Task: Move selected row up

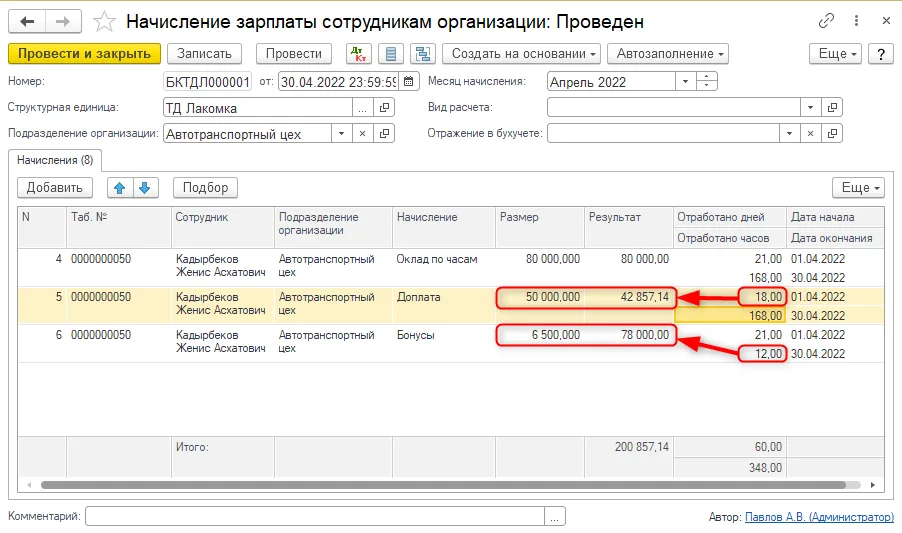Action: (120, 187)
